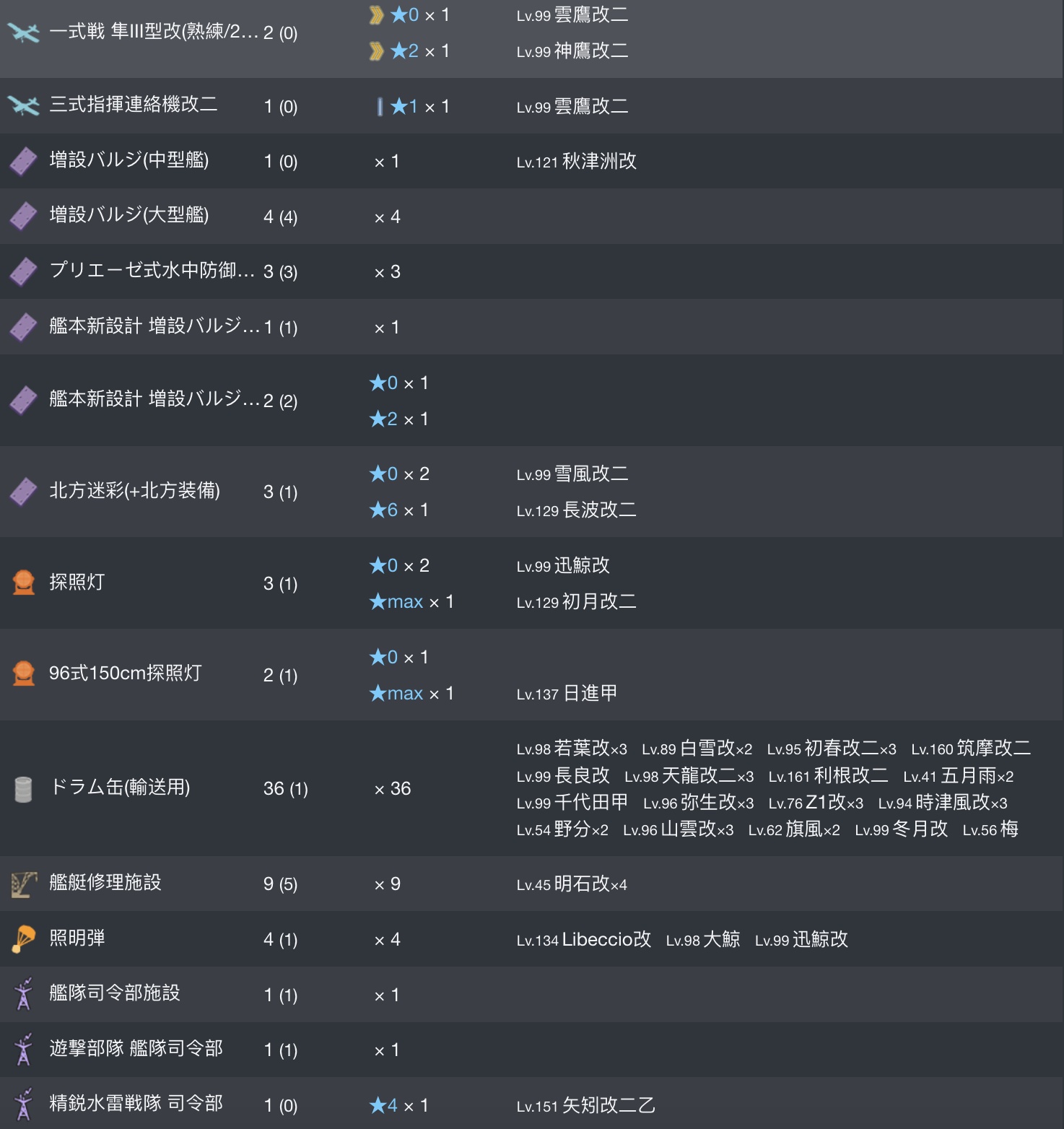Screen dimensions: 1064x1129
Task: Click the tower icon for 精鋭水雷戦隊 司令部
Action: click(x=24, y=1104)
